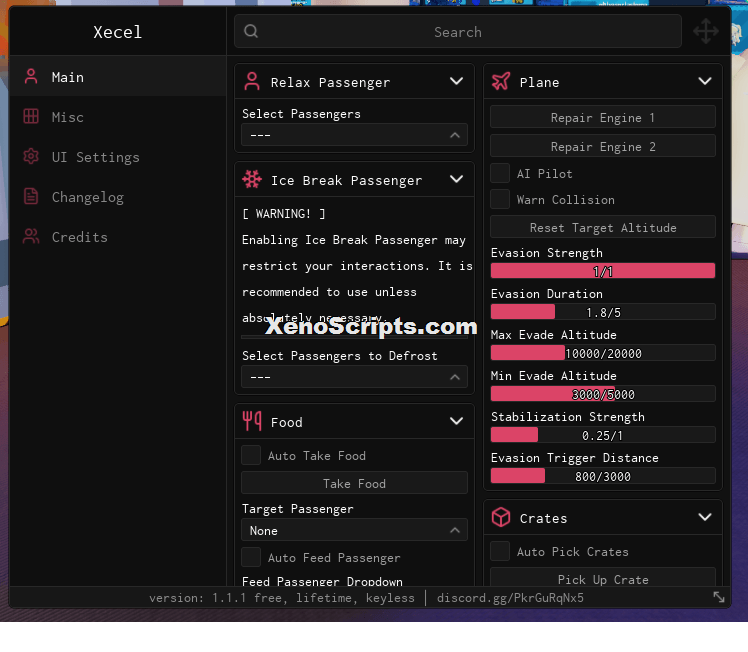The image size is (748, 652).
Task: Click the Crates box icon
Action: point(501,517)
